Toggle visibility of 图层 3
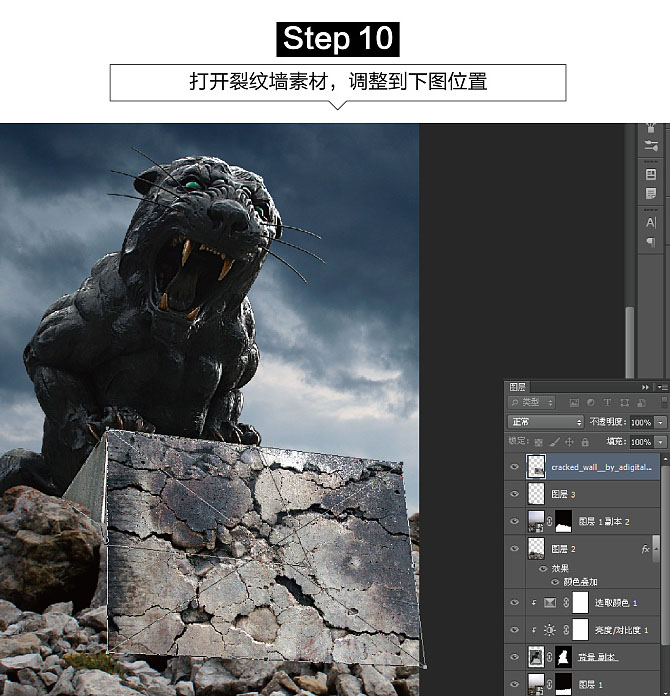 514,494
